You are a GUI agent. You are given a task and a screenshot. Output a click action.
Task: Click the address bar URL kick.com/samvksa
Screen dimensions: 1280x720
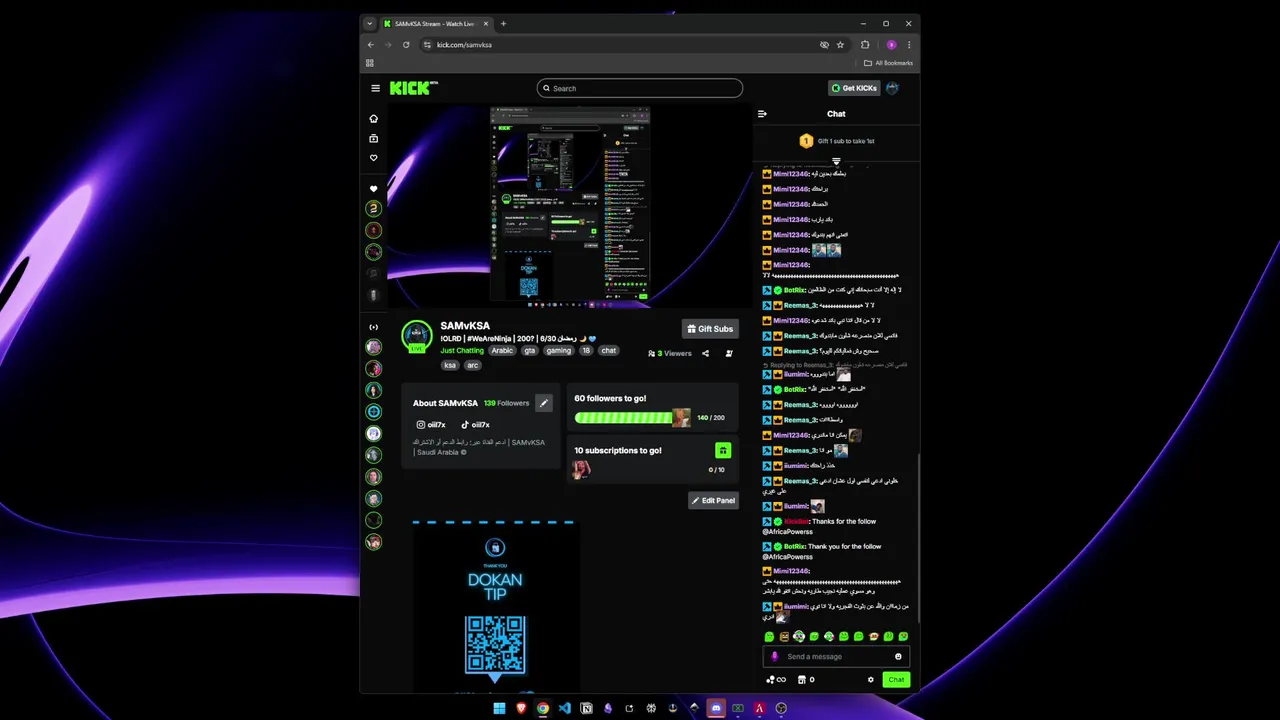click(x=464, y=44)
